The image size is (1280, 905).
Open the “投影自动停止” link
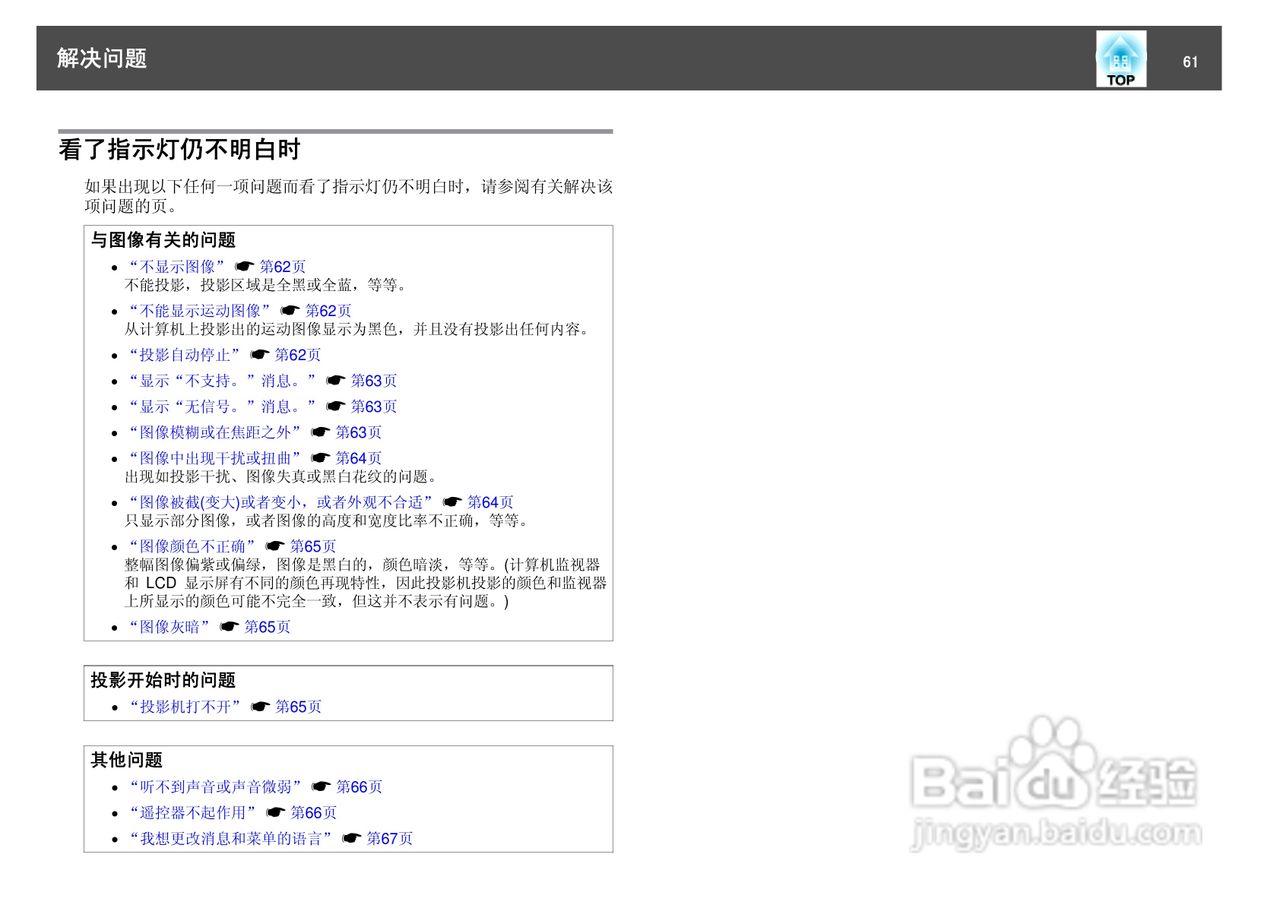pyautogui.click(x=185, y=355)
